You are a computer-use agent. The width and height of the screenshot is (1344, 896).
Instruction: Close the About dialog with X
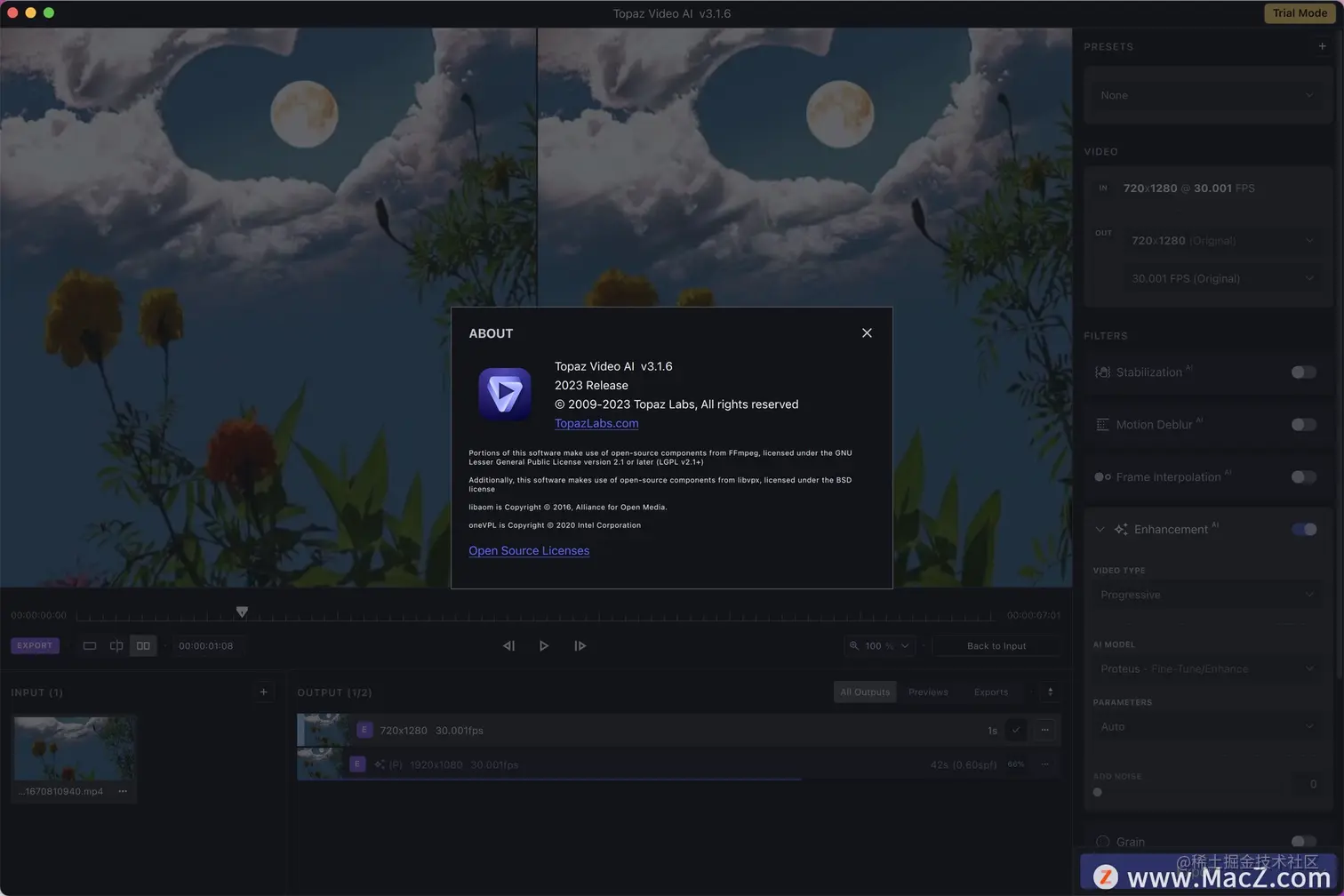(x=867, y=332)
